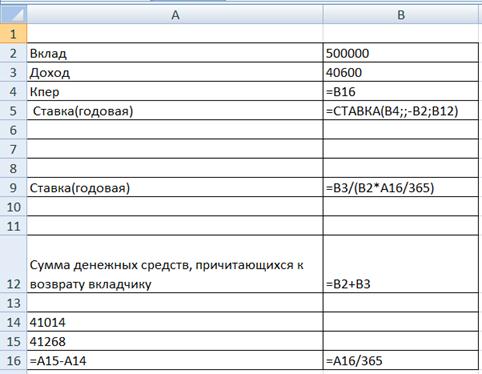482x374 pixels.
Task: Click 'Ставка(годовая)' cell in row 5
Action: [x=175, y=111]
